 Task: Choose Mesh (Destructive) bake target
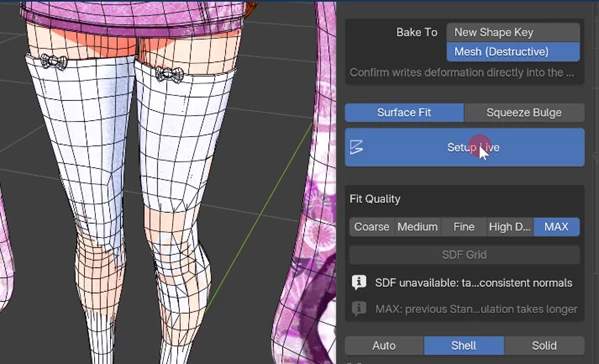(x=513, y=52)
